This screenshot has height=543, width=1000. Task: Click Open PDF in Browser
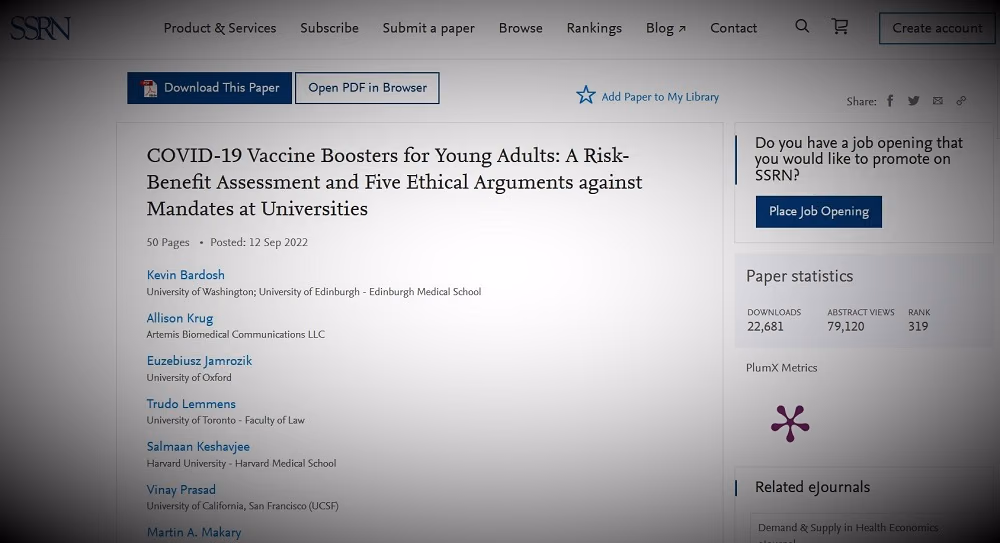click(367, 88)
